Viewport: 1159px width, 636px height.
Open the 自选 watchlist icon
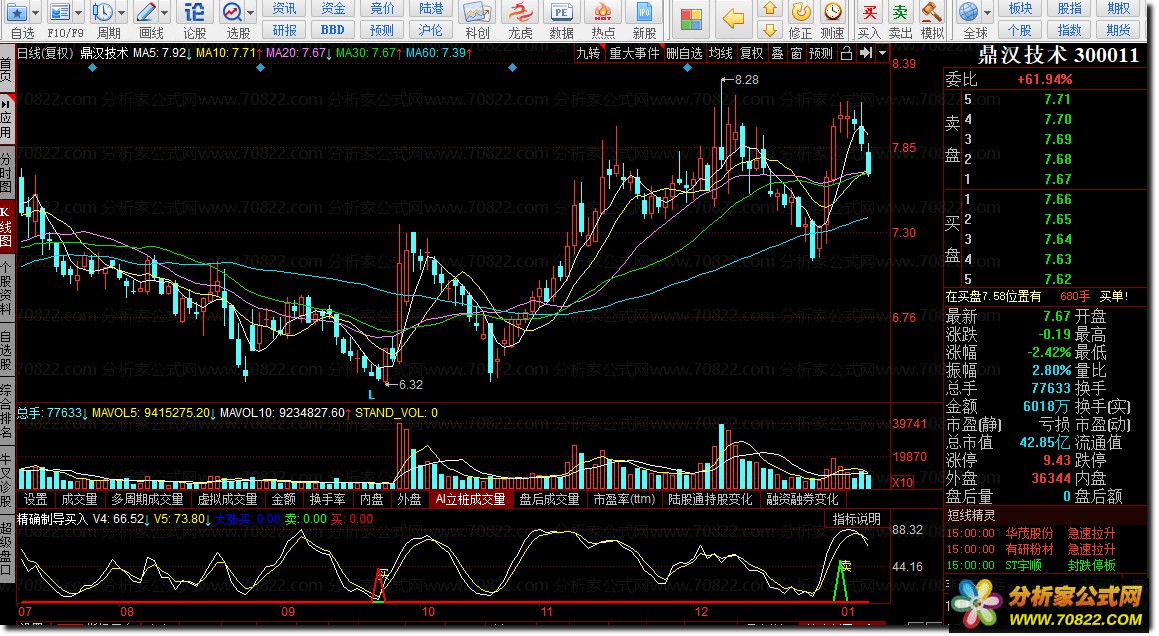point(16,13)
